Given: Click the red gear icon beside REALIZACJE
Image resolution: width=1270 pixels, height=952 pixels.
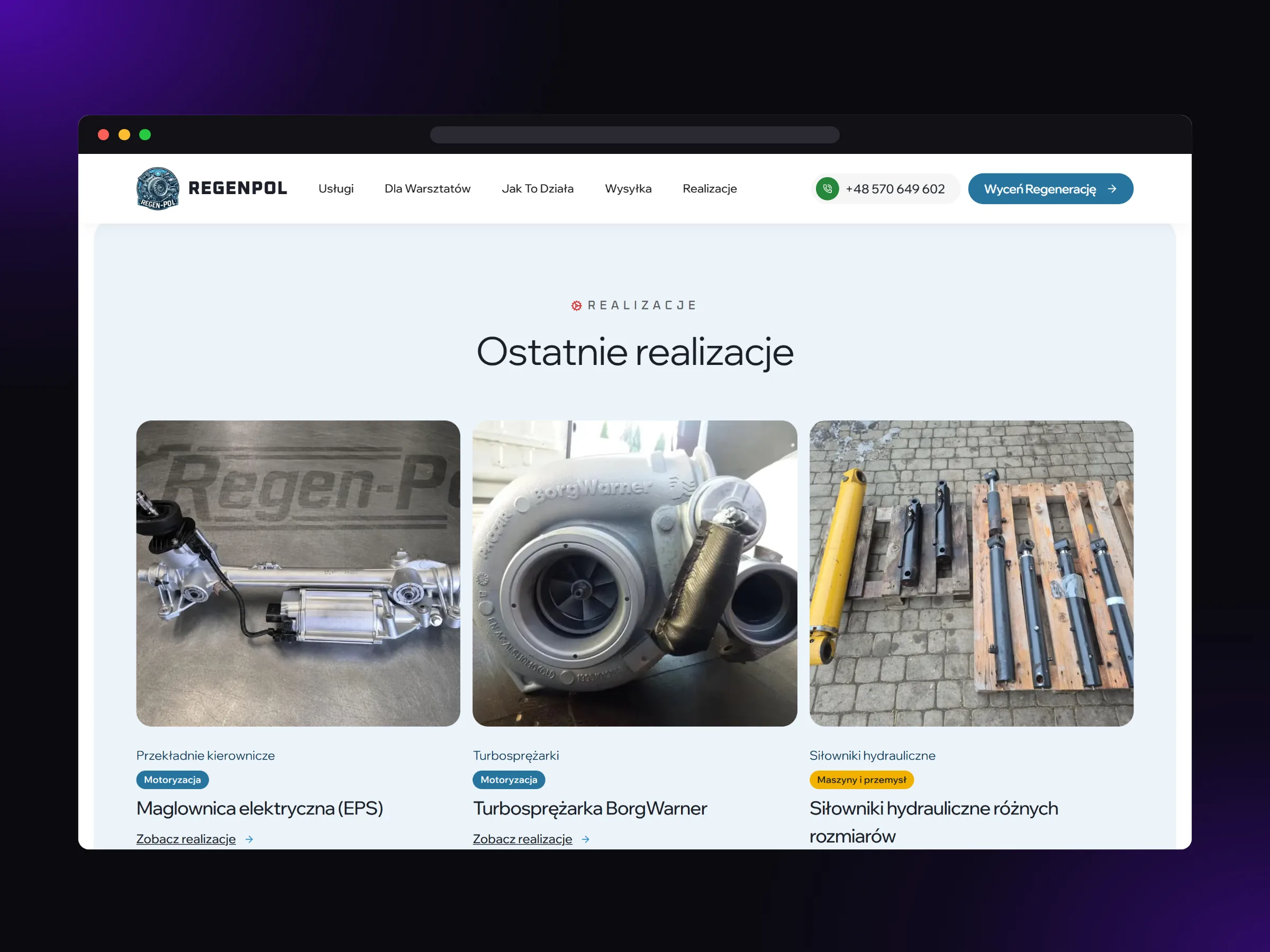Looking at the screenshot, I should 576,305.
